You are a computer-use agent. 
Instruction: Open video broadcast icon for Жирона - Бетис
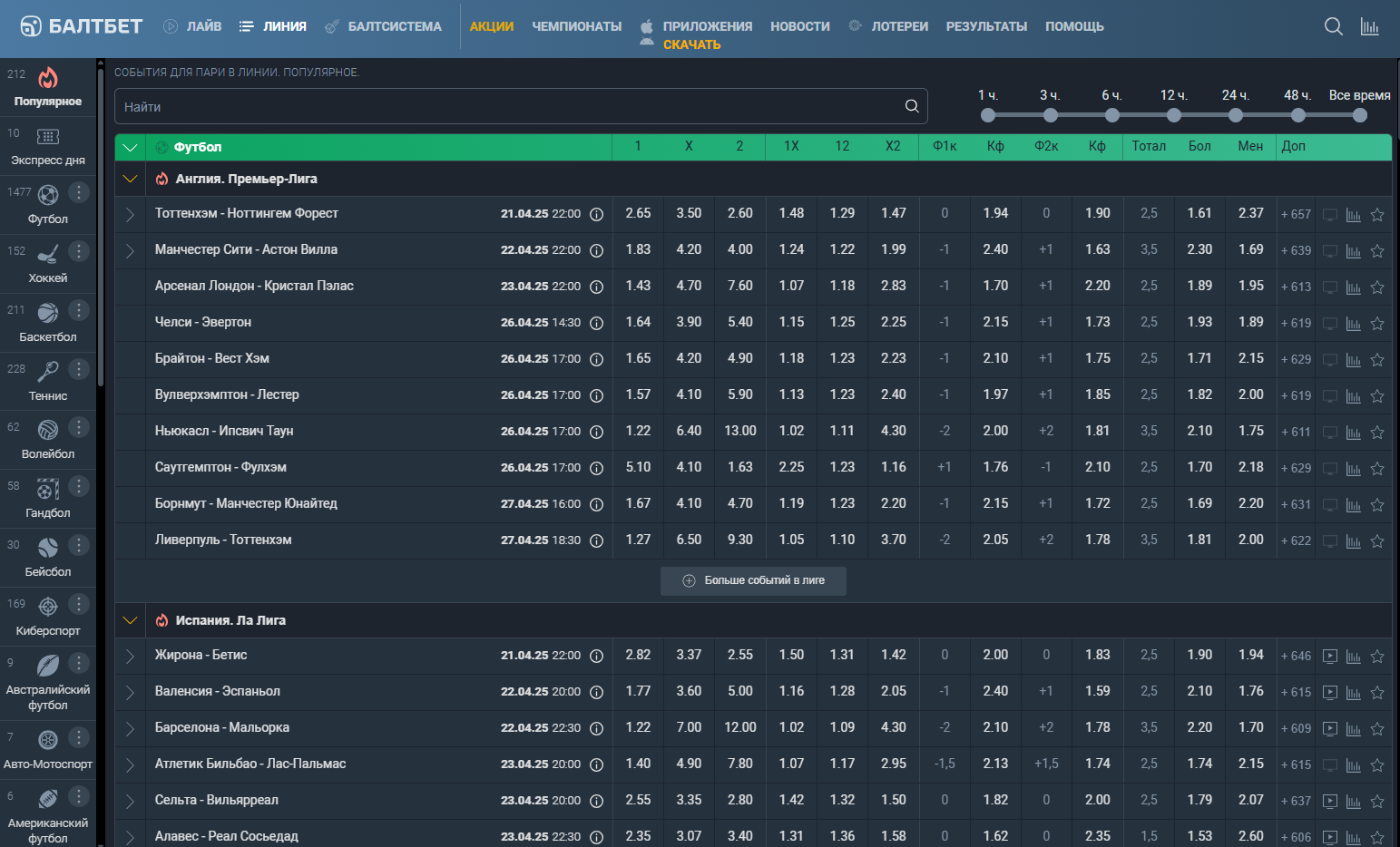pyautogui.click(x=1330, y=657)
